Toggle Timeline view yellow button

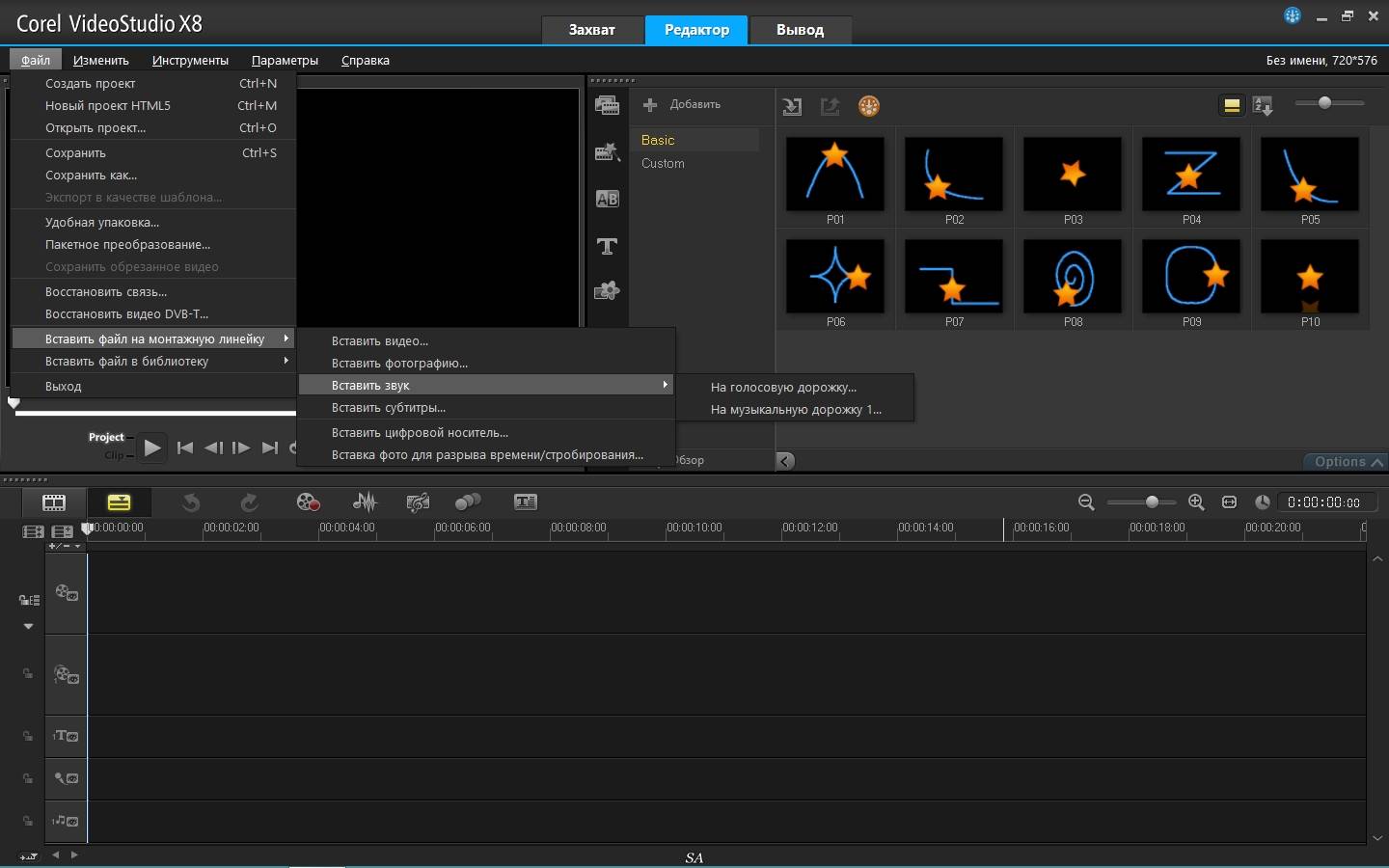tap(119, 502)
